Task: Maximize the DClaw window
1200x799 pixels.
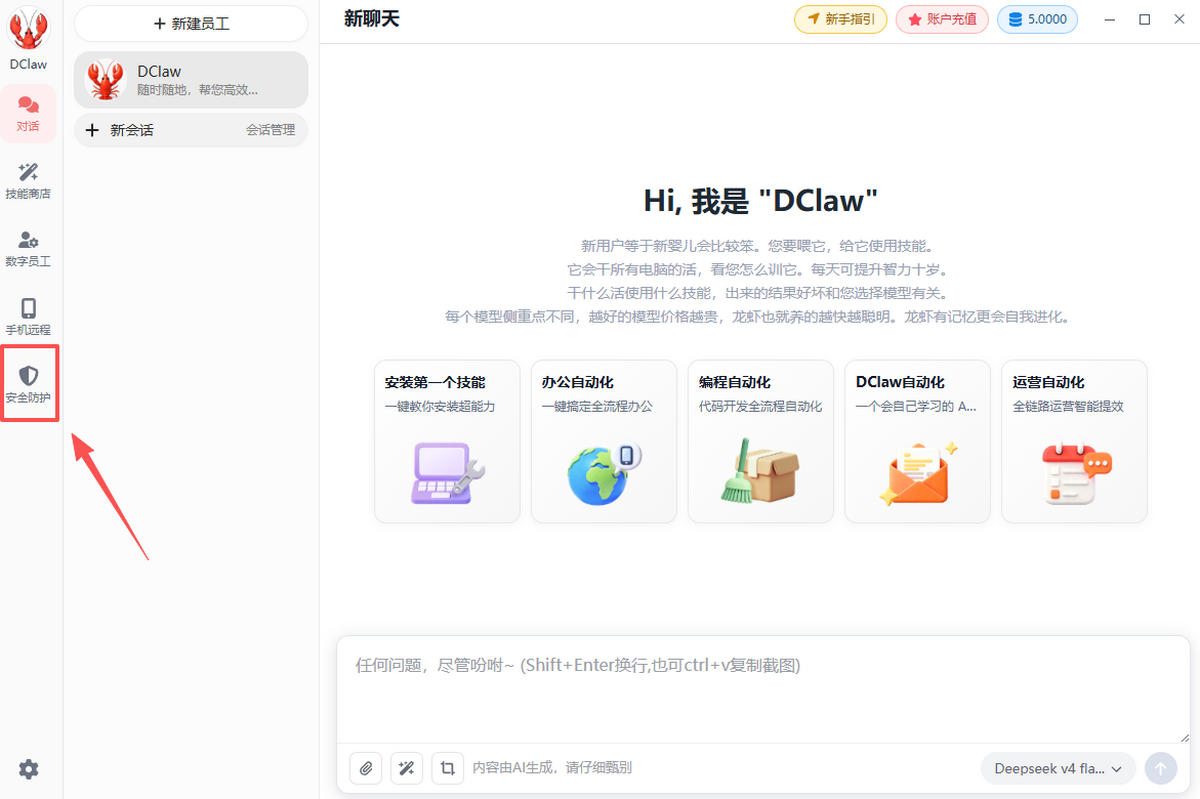Action: point(1145,19)
